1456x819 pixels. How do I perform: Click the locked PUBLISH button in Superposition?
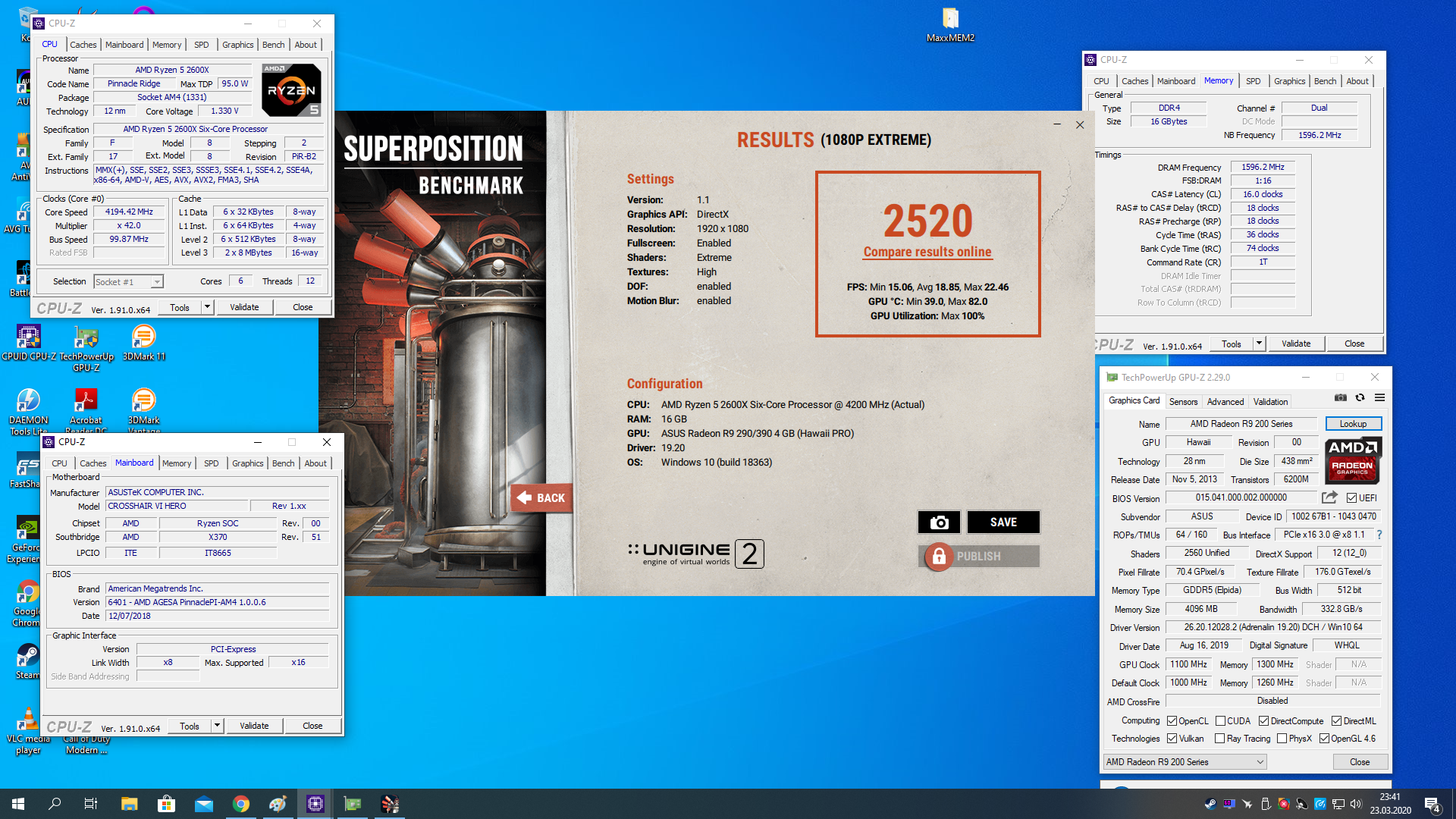[x=978, y=557]
